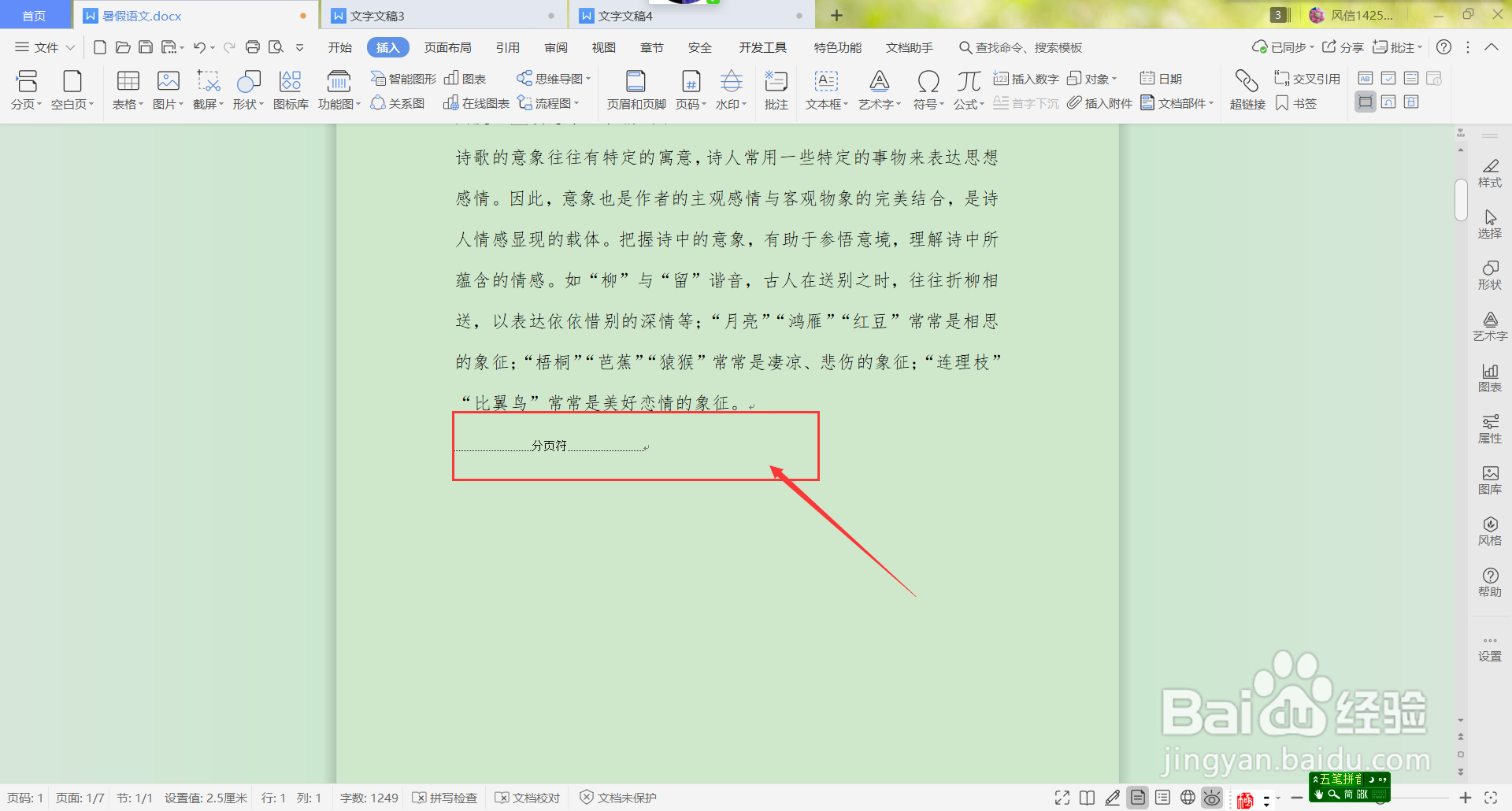Viewport: 1512px width, 811px height.
Task: Switch to the 审阅 ribbon tab
Action: 555,47
